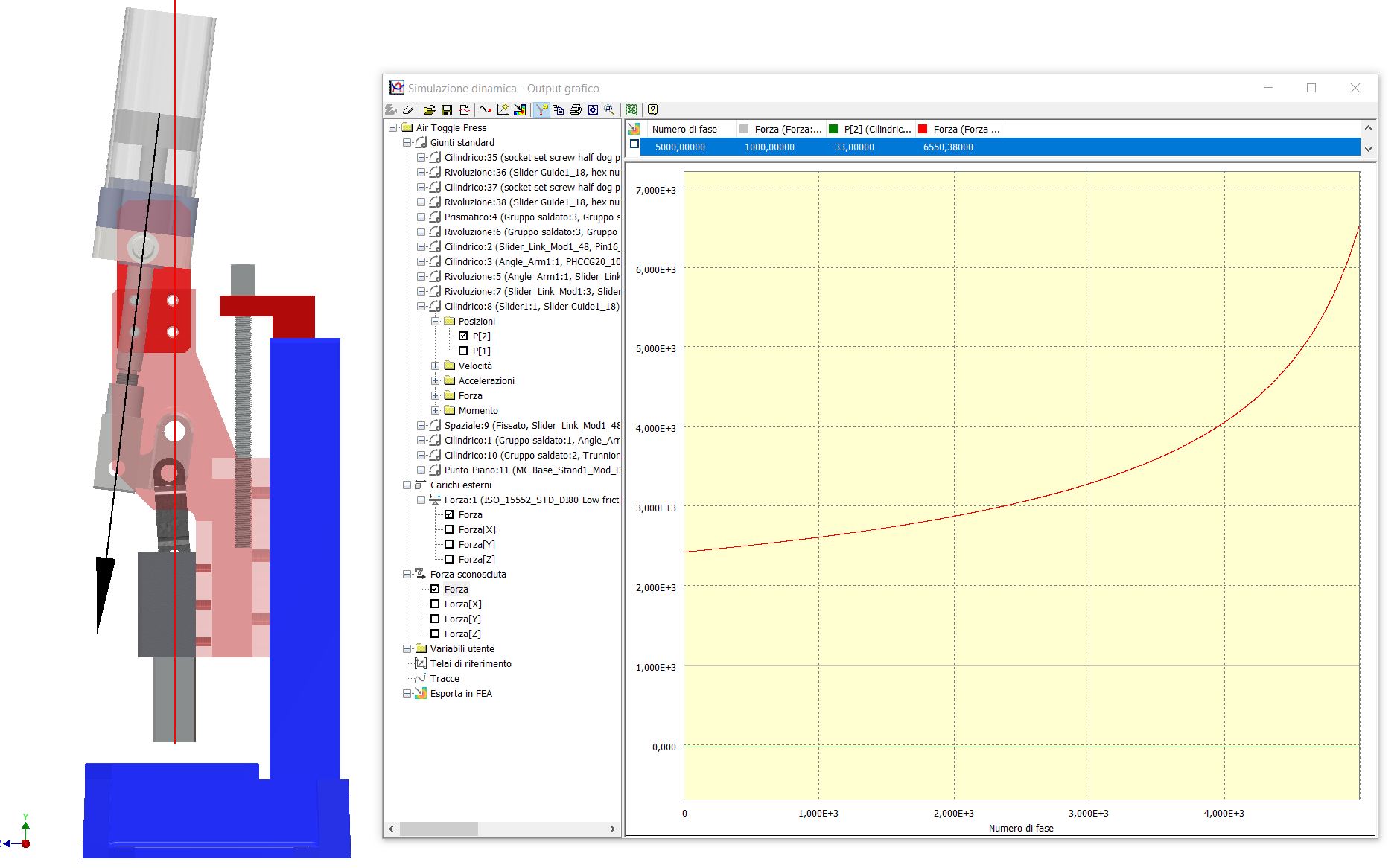
Task: Enable Forza[Z] under Forza sconosciuta
Action: click(435, 634)
